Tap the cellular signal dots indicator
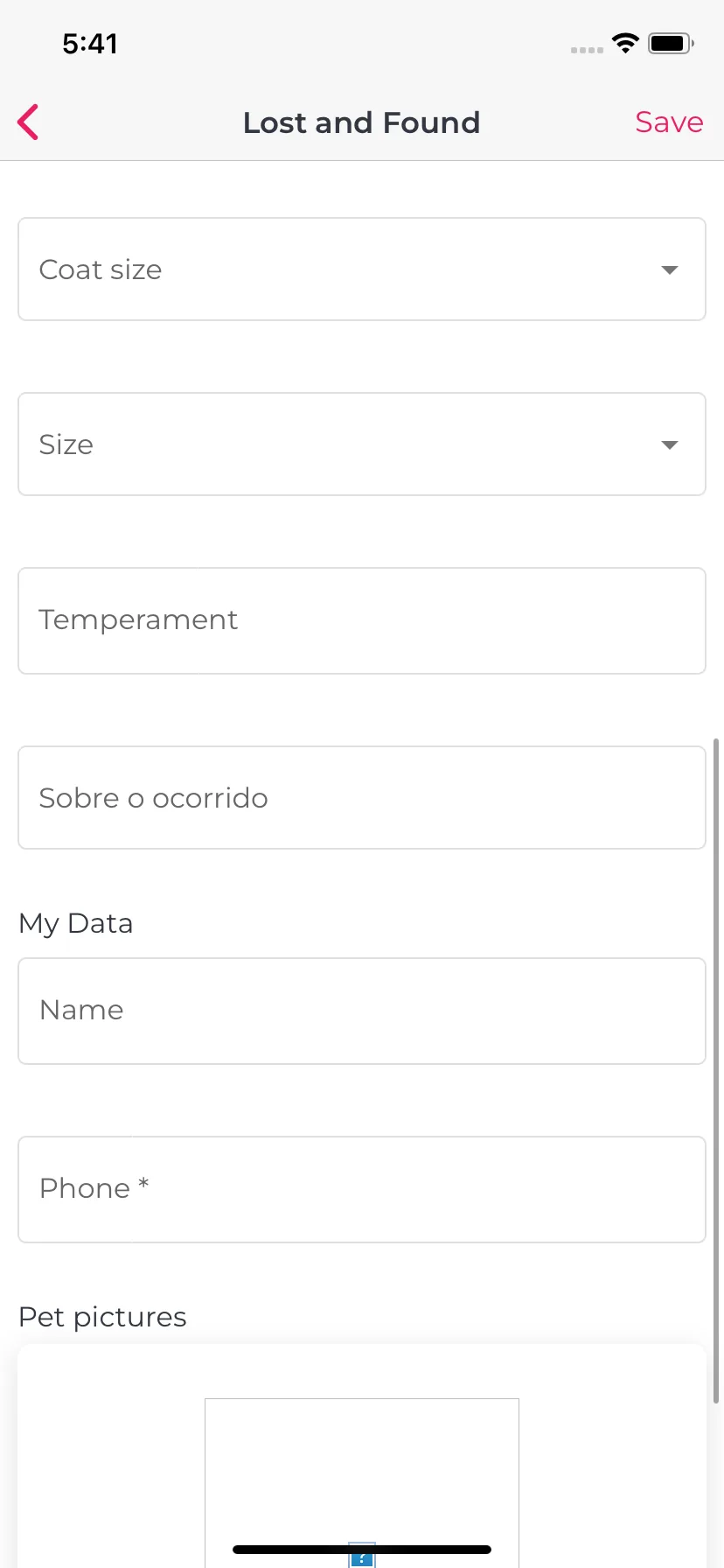Viewport: 724px width, 1568px height. tap(587, 50)
